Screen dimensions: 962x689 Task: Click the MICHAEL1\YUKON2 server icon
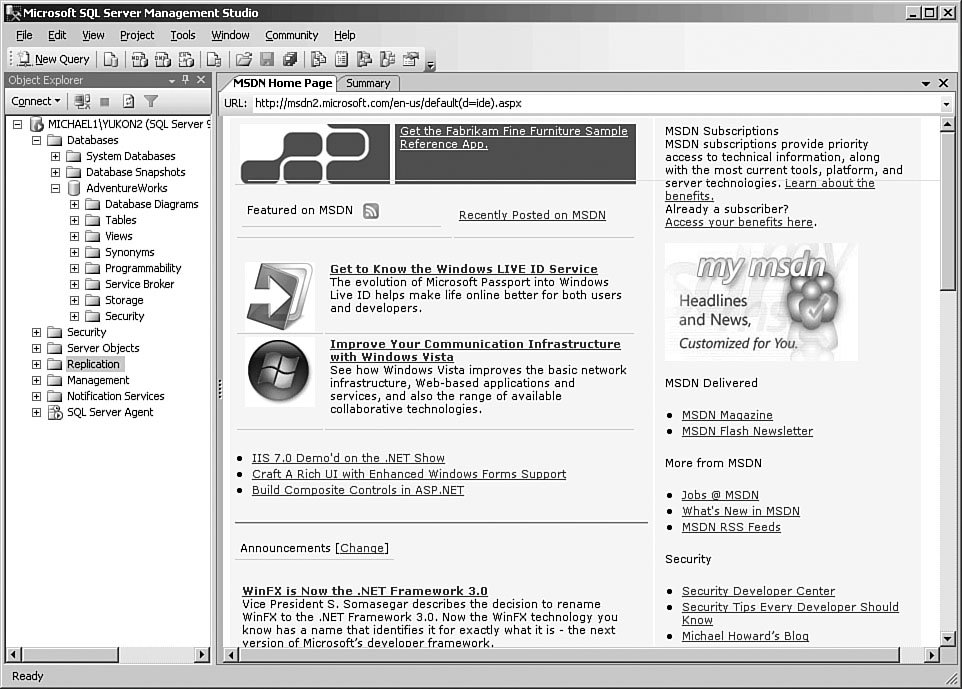coord(36,124)
